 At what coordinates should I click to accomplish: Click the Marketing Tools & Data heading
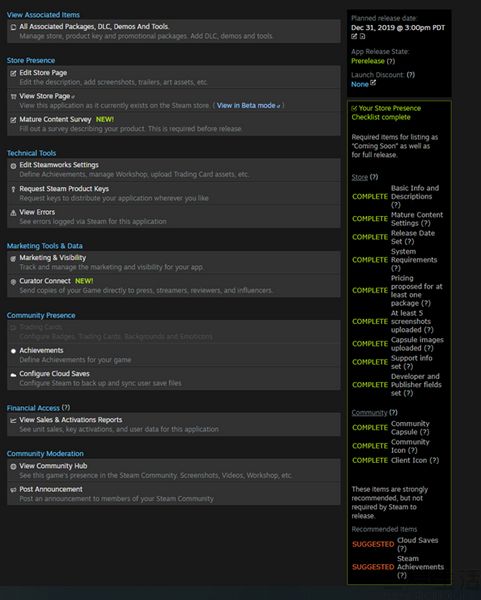pyautogui.click(x=45, y=246)
